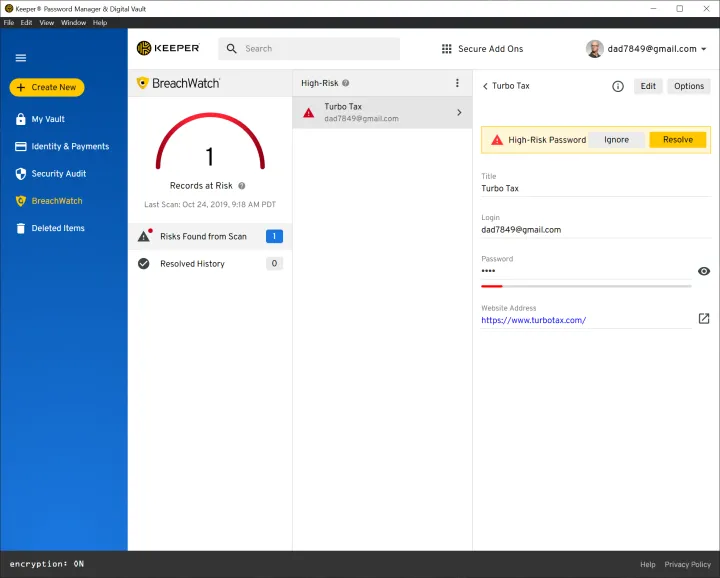The height and width of the screenshot is (578, 720).
Task: Open Turbo Tax website via launch icon
Action: coord(703,319)
